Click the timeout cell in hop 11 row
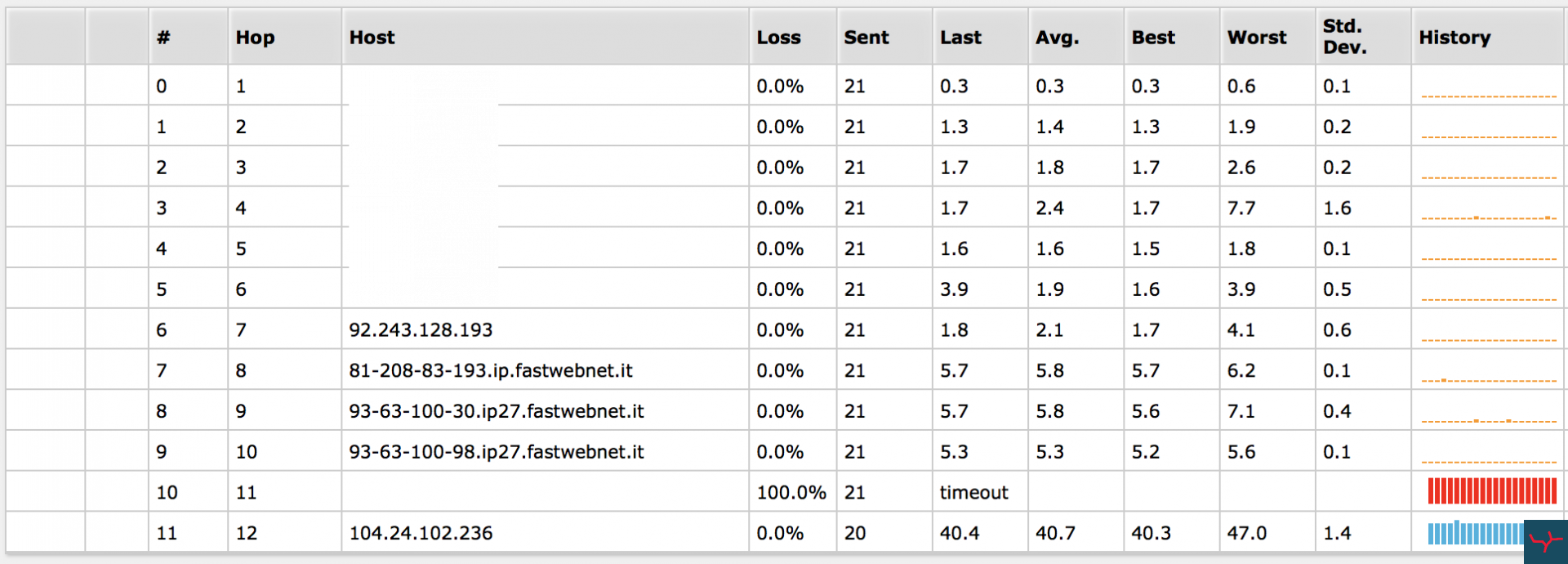 pyautogui.click(x=973, y=493)
